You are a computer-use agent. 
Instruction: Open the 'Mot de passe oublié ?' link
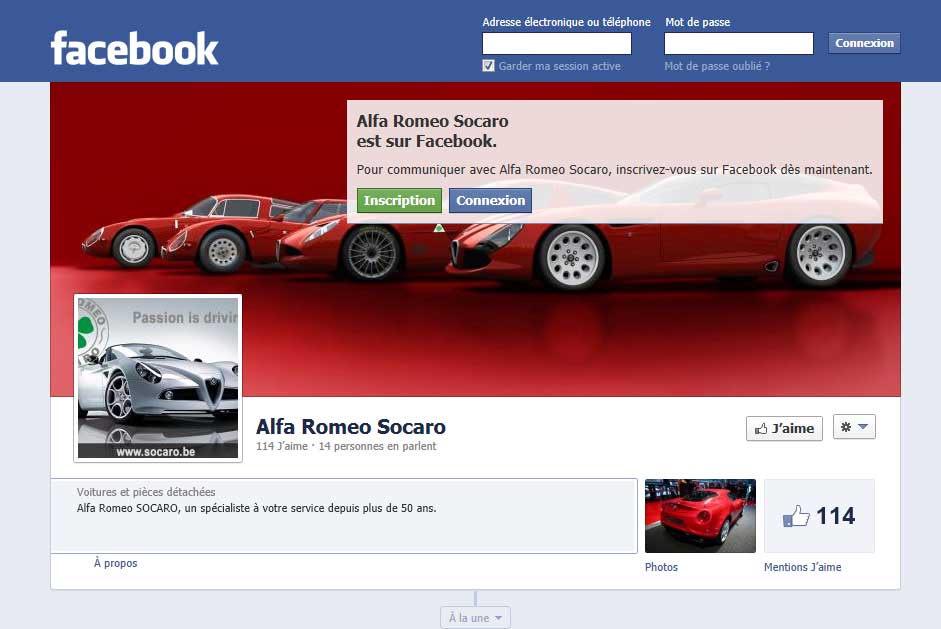717,66
